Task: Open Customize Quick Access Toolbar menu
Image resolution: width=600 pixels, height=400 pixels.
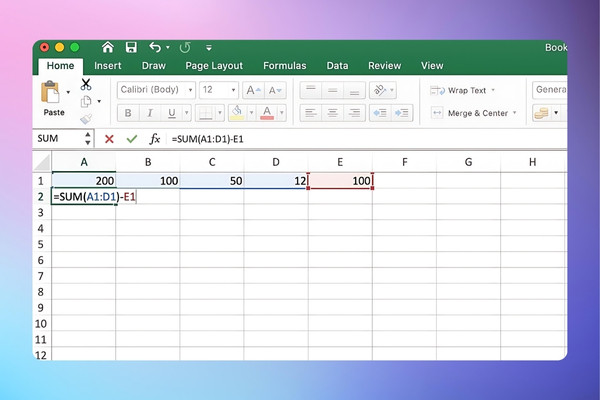Action: coord(209,48)
